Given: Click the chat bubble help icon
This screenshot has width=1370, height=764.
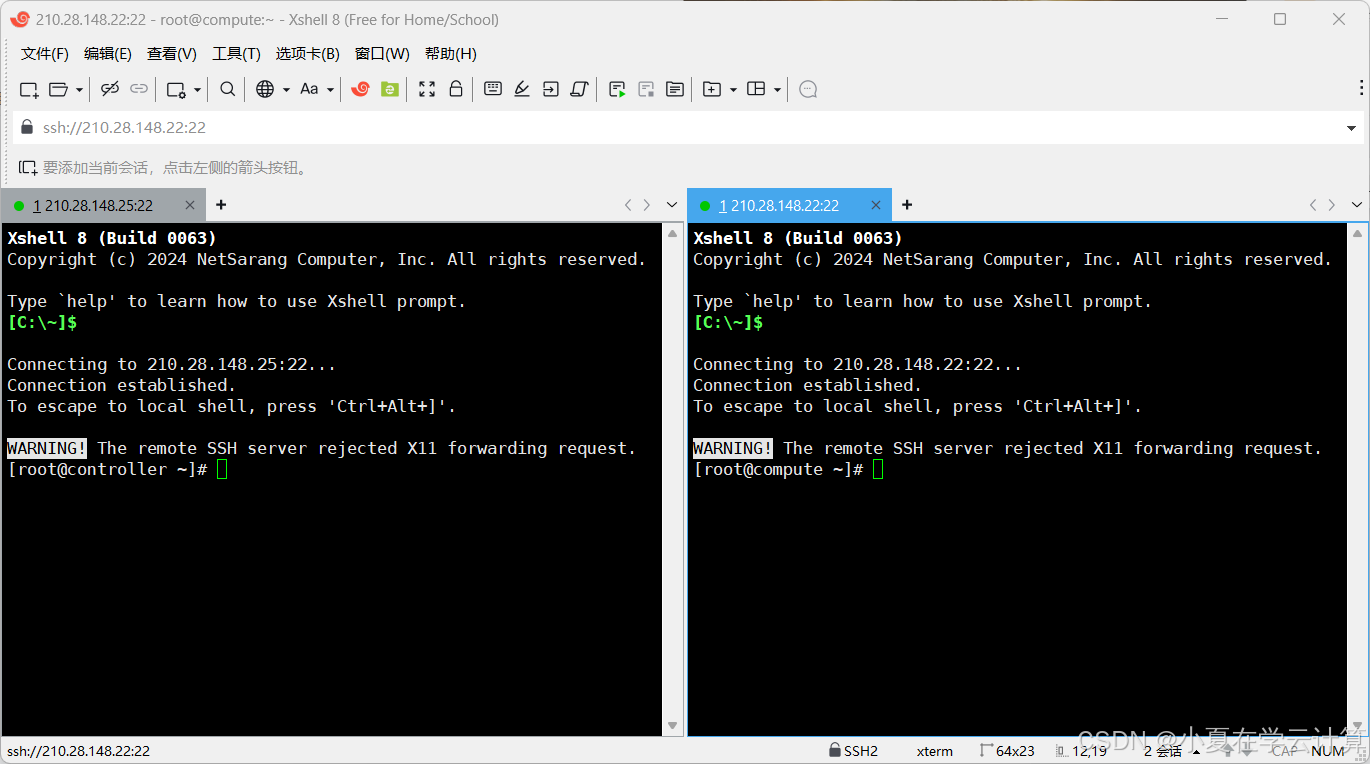Looking at the screenshot, I should tap(808, 89).
